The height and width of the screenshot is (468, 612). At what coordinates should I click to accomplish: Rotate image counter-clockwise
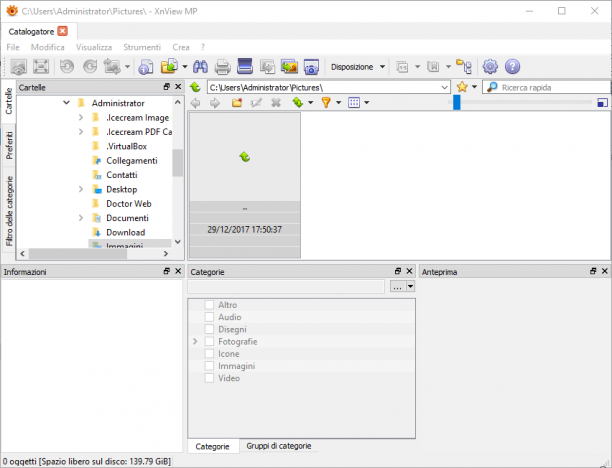click(x=67, y=67)
